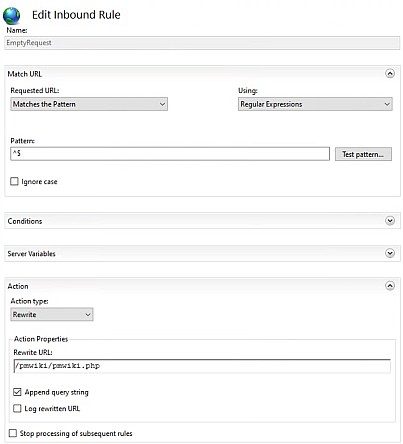
Task: Click the globe icon beside Edit Inbound Rule
Action: (x=12, y=16)
